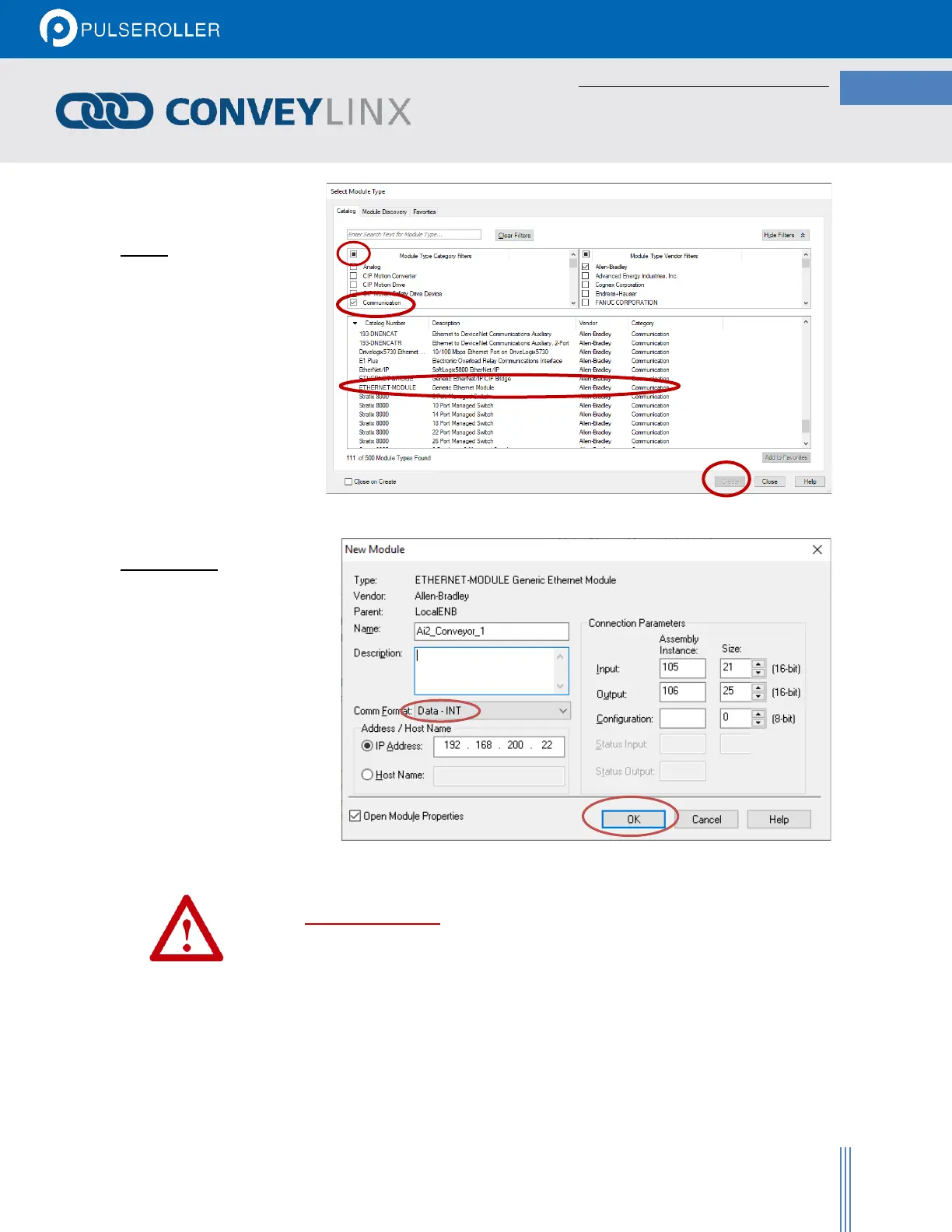Increase the Input size value
Screen dimensions: 952x1232
point(758,663)
